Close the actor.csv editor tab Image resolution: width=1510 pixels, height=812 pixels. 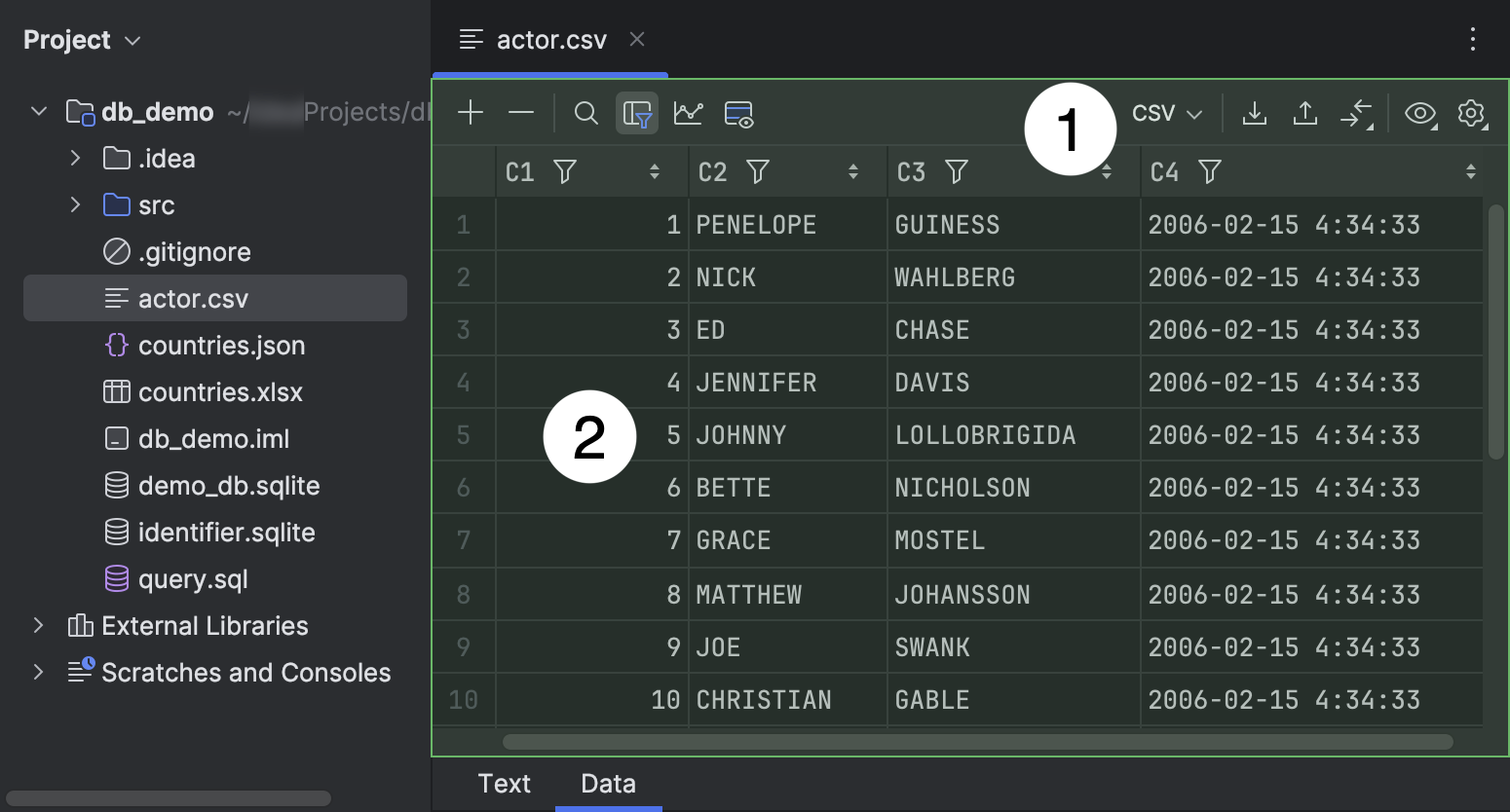(x=637, y=40)
